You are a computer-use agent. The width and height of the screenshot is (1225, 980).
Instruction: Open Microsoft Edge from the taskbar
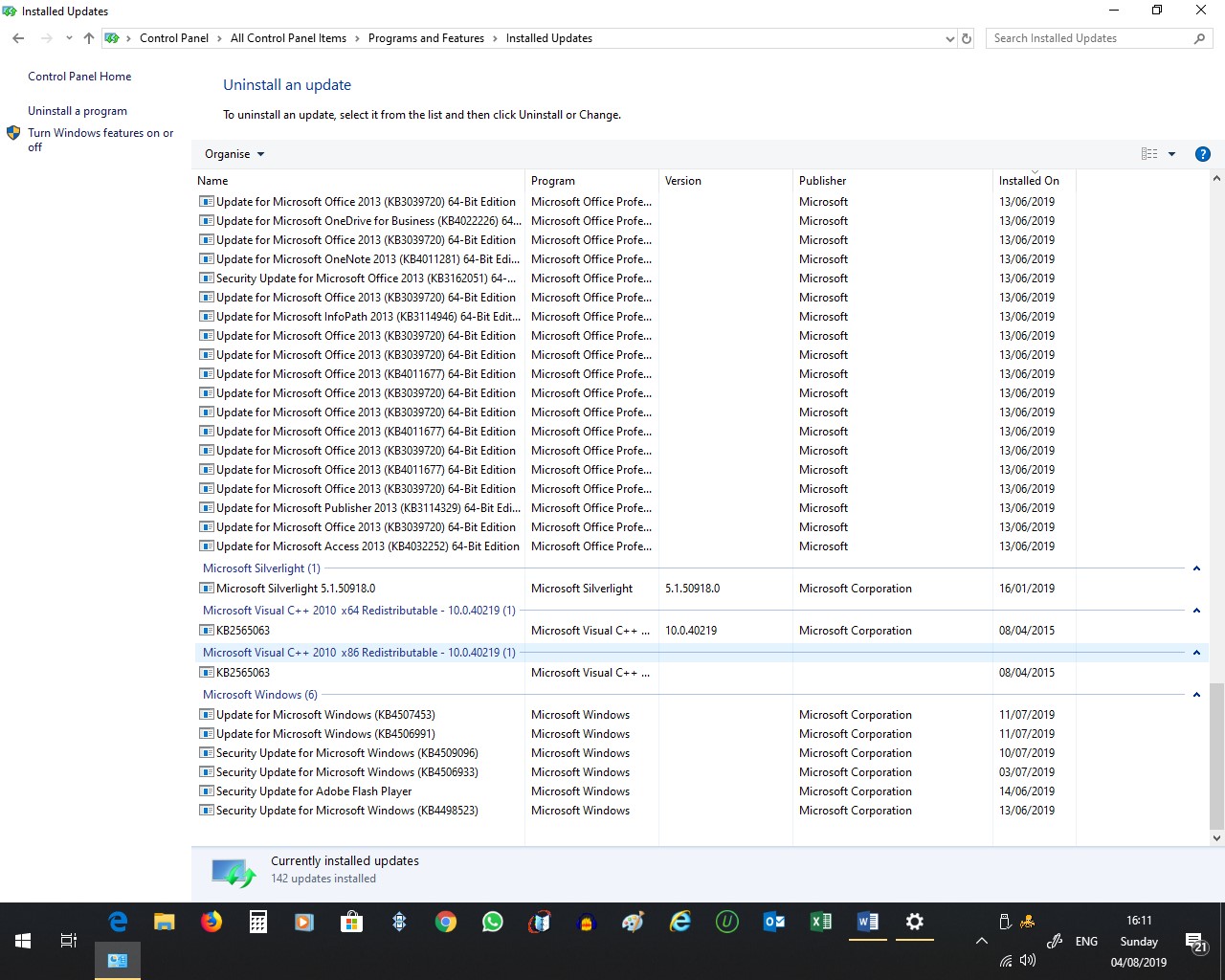pos(118,922)
